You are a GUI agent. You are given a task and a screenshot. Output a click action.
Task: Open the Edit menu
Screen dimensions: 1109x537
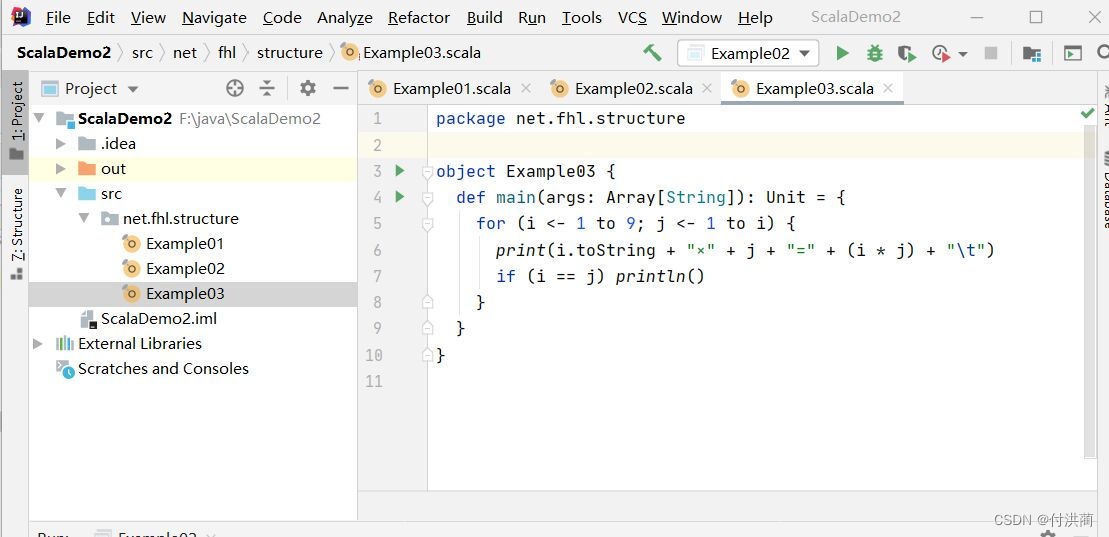(101, 18)
